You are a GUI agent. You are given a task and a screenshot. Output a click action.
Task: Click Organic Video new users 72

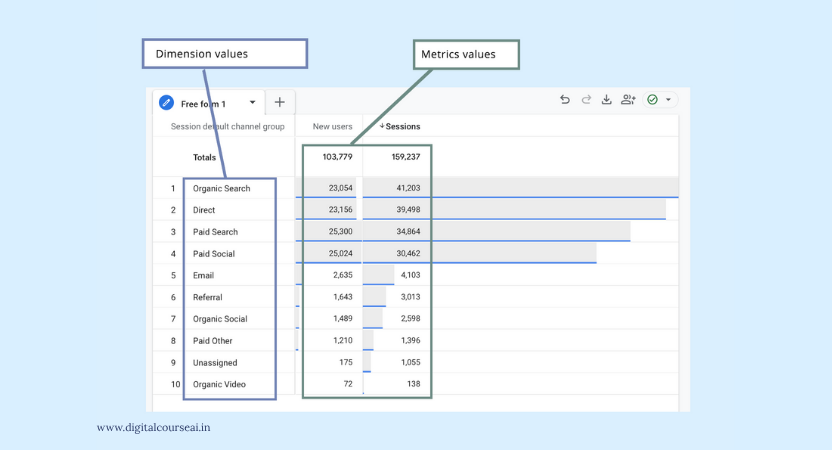348,384
